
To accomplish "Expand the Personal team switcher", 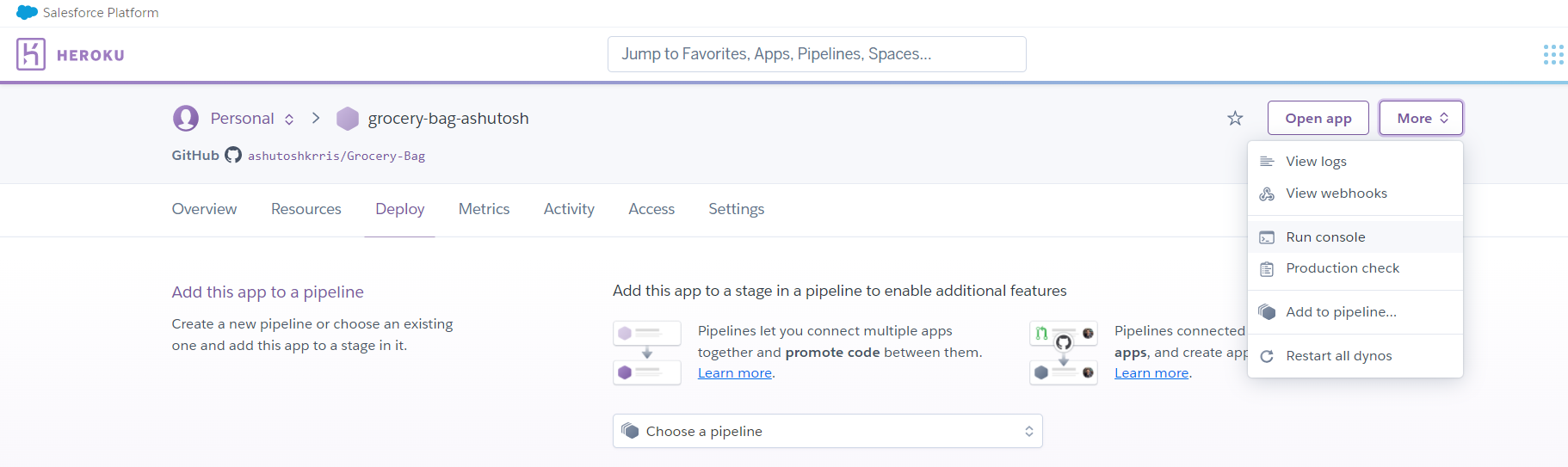I will tap(289, 120).
